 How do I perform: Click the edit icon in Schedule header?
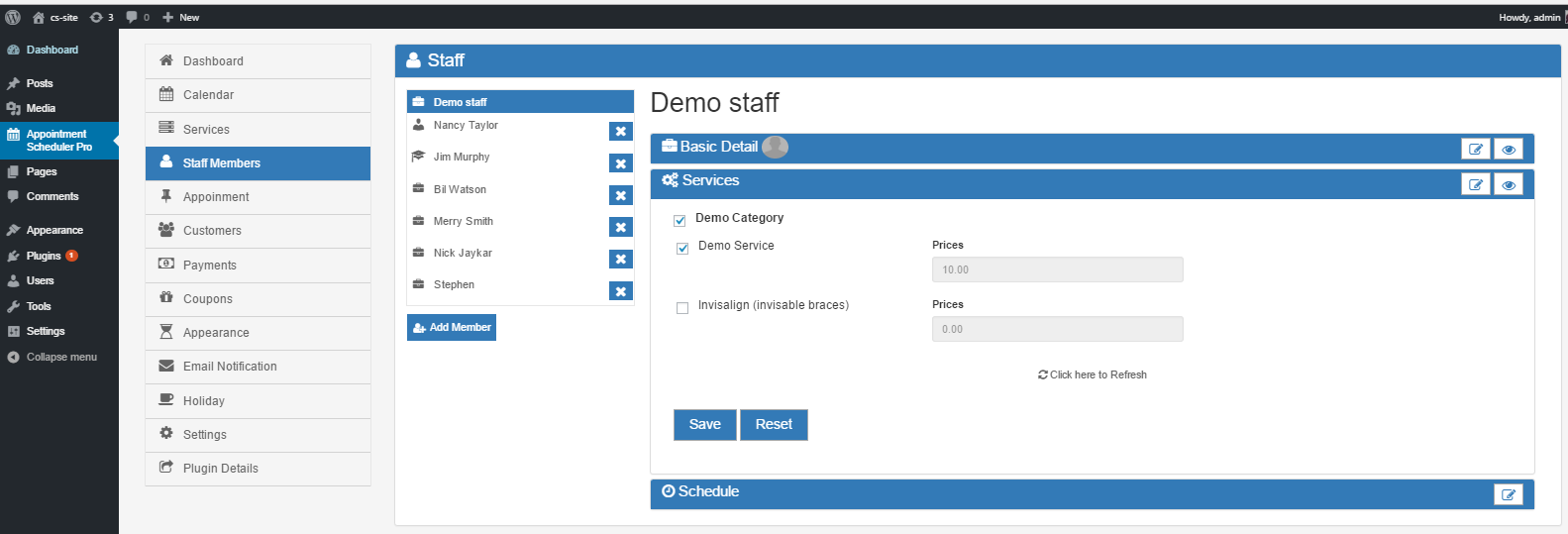coord(1508,495)
